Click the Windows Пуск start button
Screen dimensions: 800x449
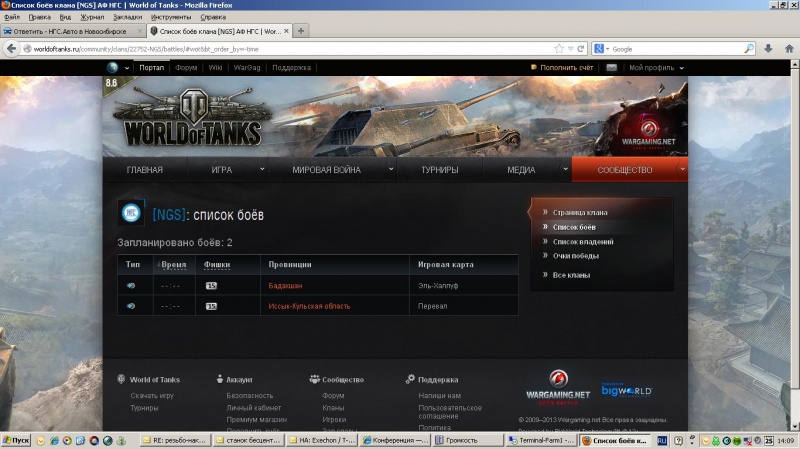point(18,440)
